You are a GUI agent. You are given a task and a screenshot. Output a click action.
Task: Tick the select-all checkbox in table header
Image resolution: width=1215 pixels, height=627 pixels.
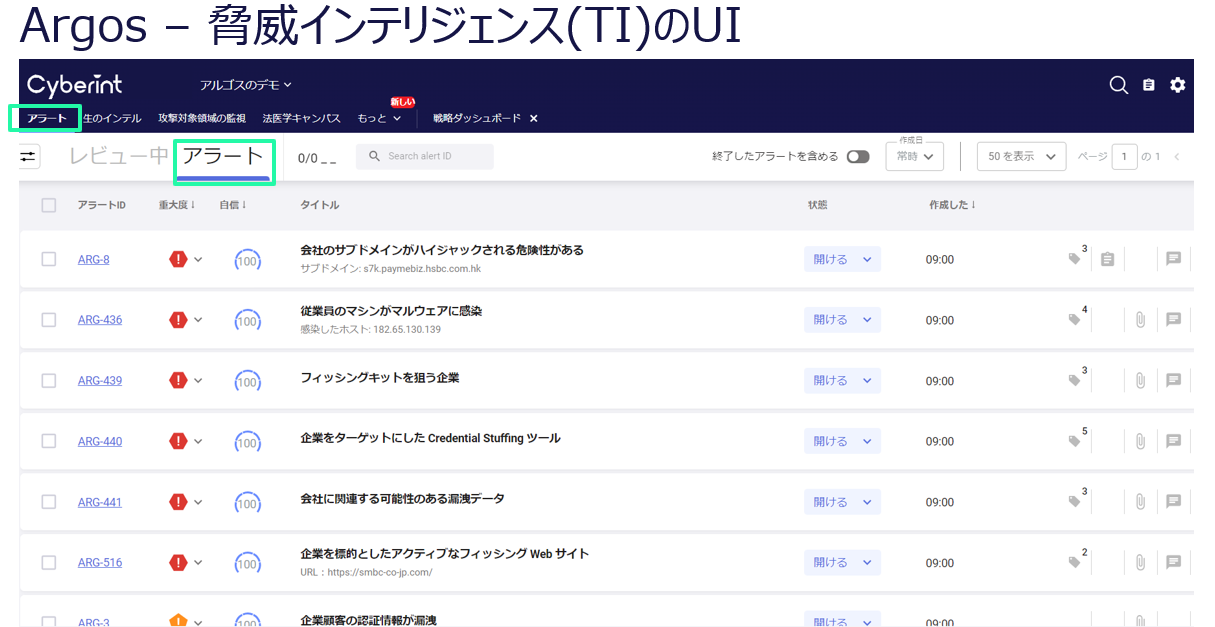point(49,205)
